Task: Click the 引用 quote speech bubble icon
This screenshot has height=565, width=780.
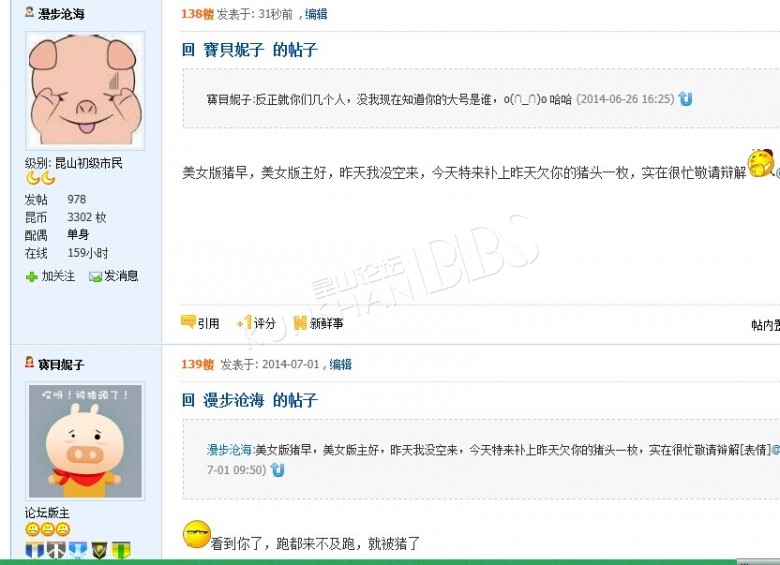Action: tap(188, 322)
